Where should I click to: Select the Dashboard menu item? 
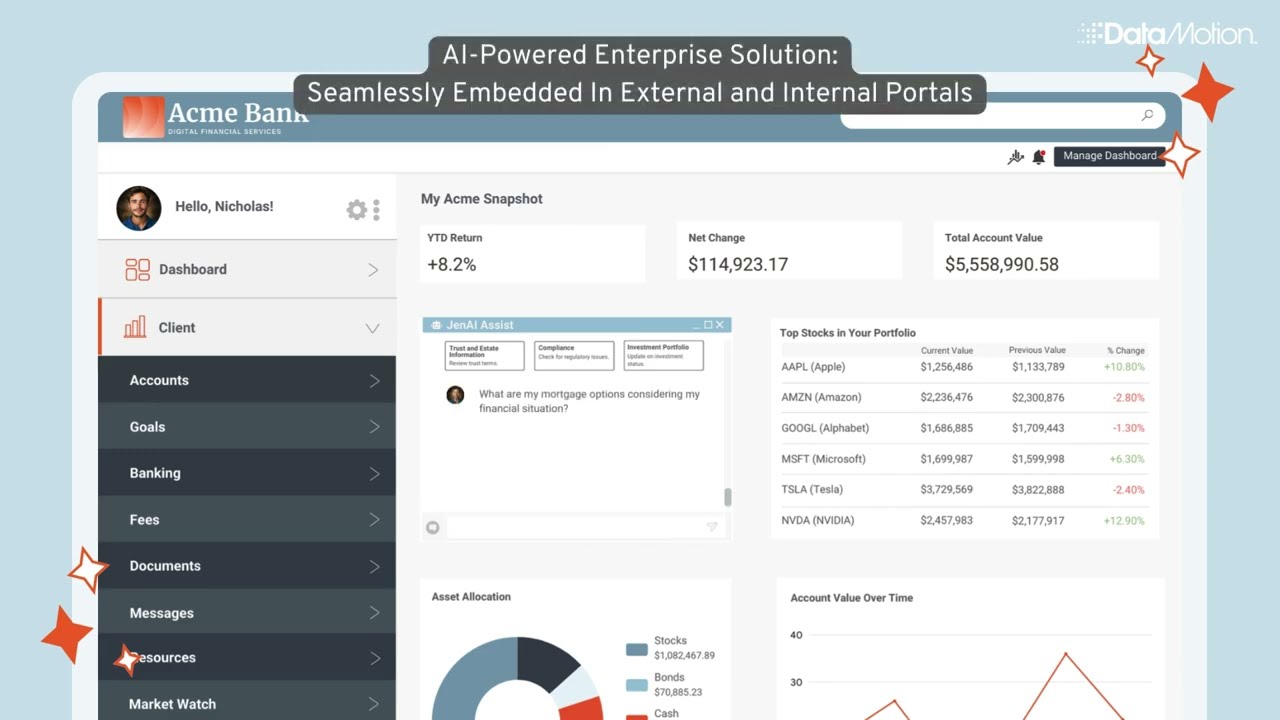click(247, 269)
